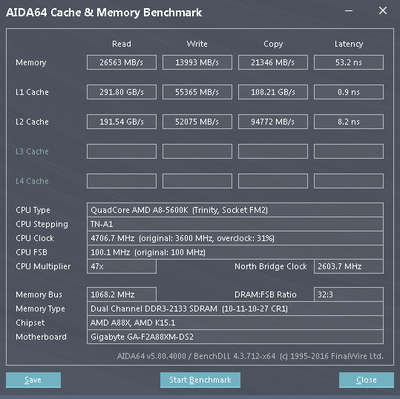Click the CPU Clock 4706.7 MHz field
The width and height of the screenshot is (400, 399).
coord(235,238)
